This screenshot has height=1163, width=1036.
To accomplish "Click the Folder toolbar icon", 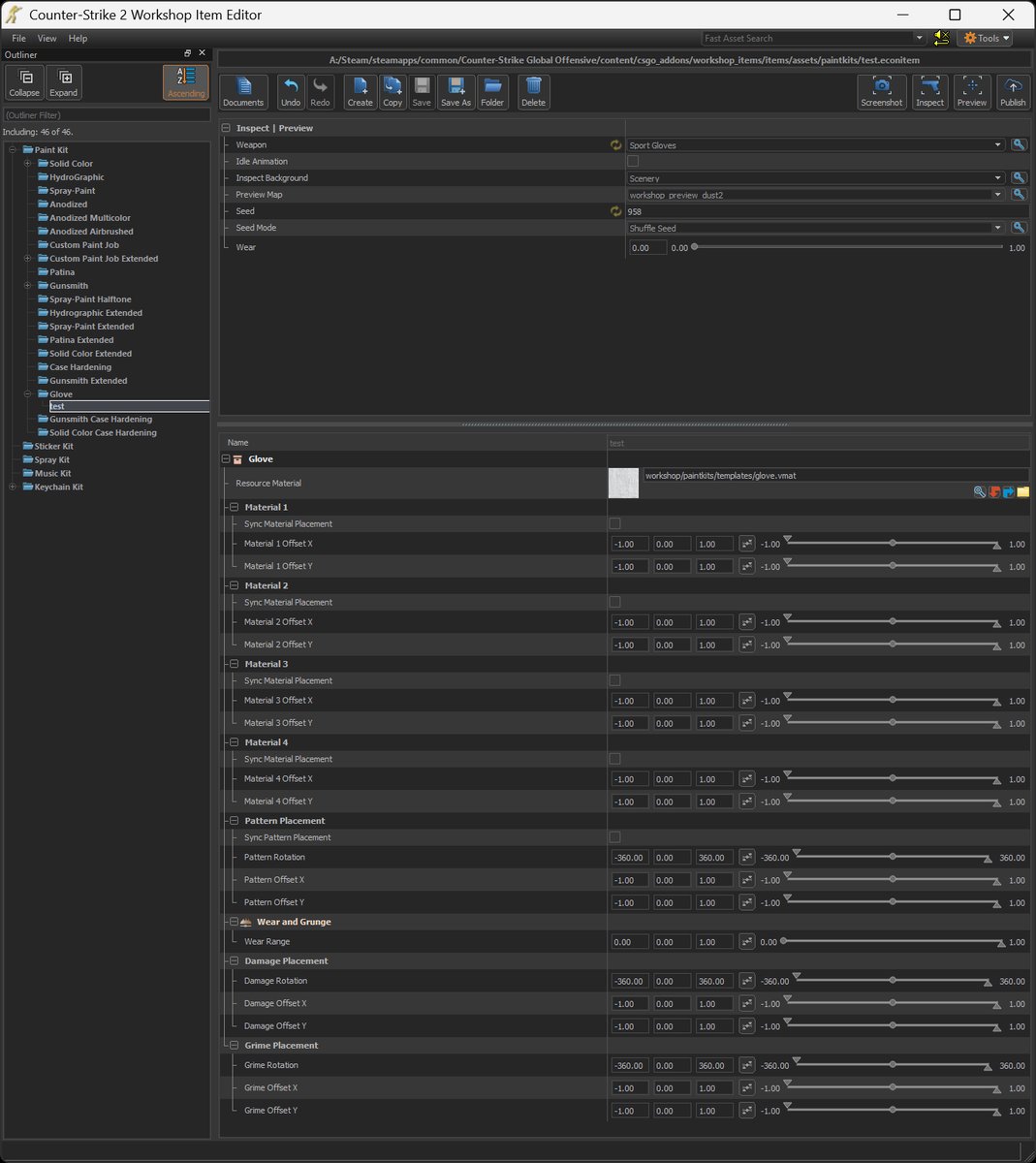I will coord(492,92).
